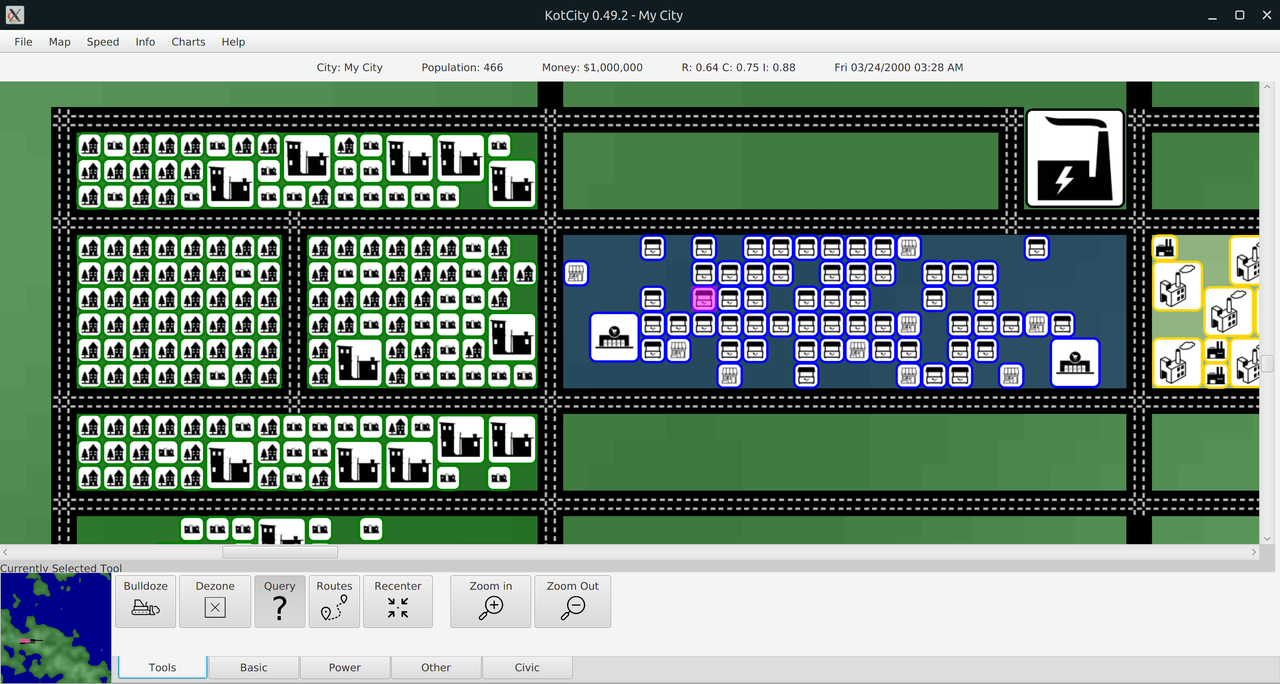Click the date Fri 03/24/2000 03:28 AM

click(898, 67)
